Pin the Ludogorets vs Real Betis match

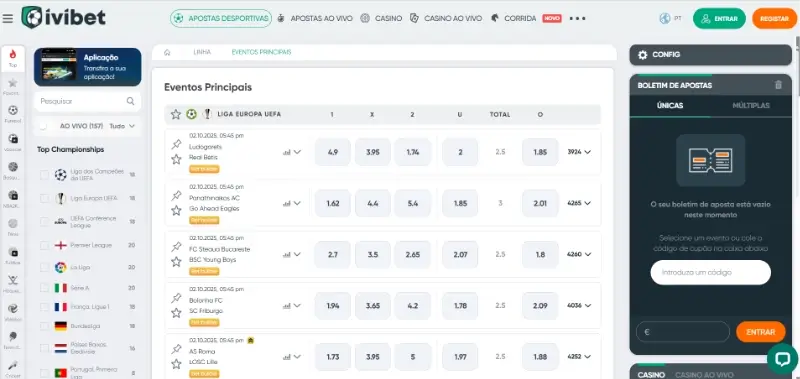(176, 144)
